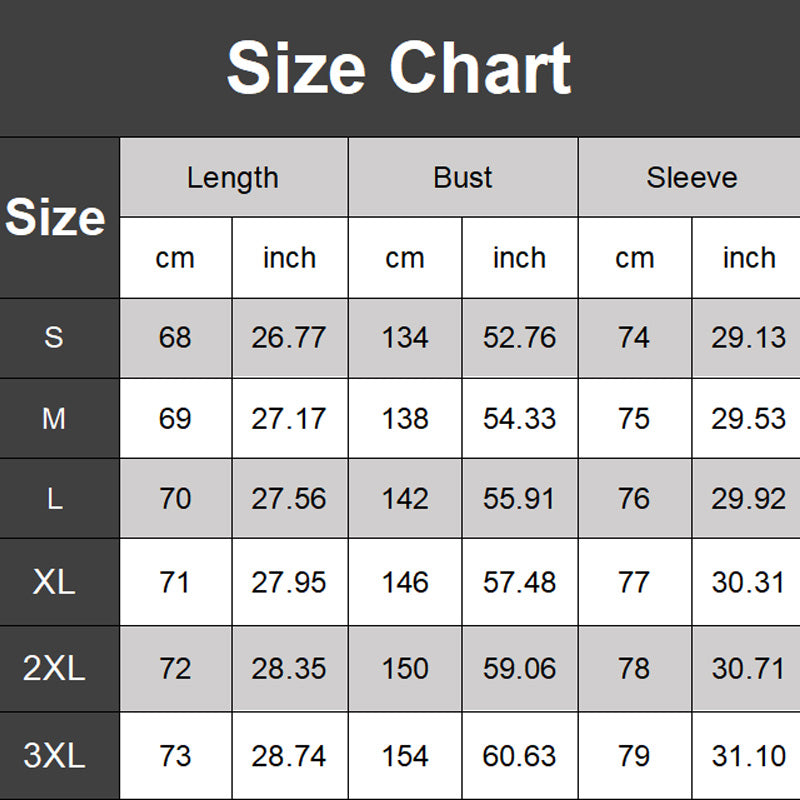Click the 54.33 inch bust cell
Image resolution: width=800 pixels, height=800 pixels.
click(x=519, y=418)
